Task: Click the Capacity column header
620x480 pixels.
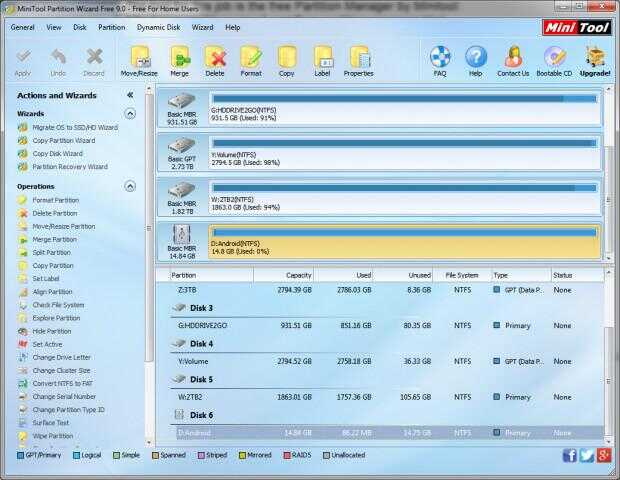Action: pyautogui.click(x=284, y=275)
